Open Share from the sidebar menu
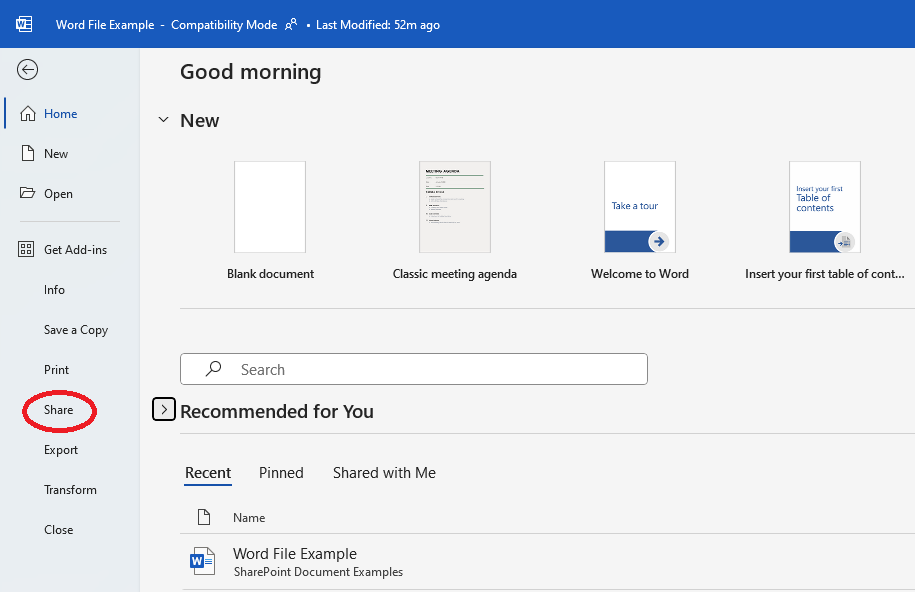The width and height of the screenshot is (915, 592). tap(58, 410)
